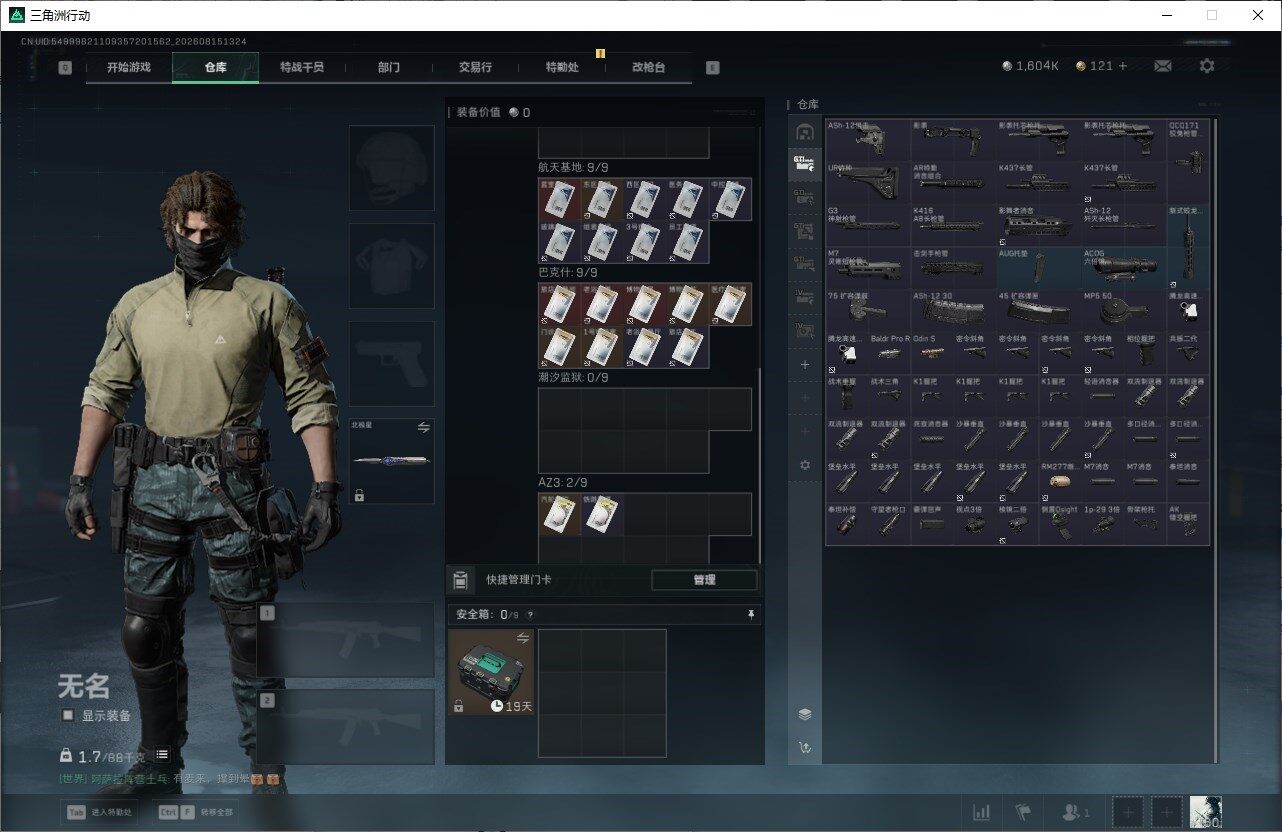Click the 潮汐监狱: 0/9 label

click(573, 378)
